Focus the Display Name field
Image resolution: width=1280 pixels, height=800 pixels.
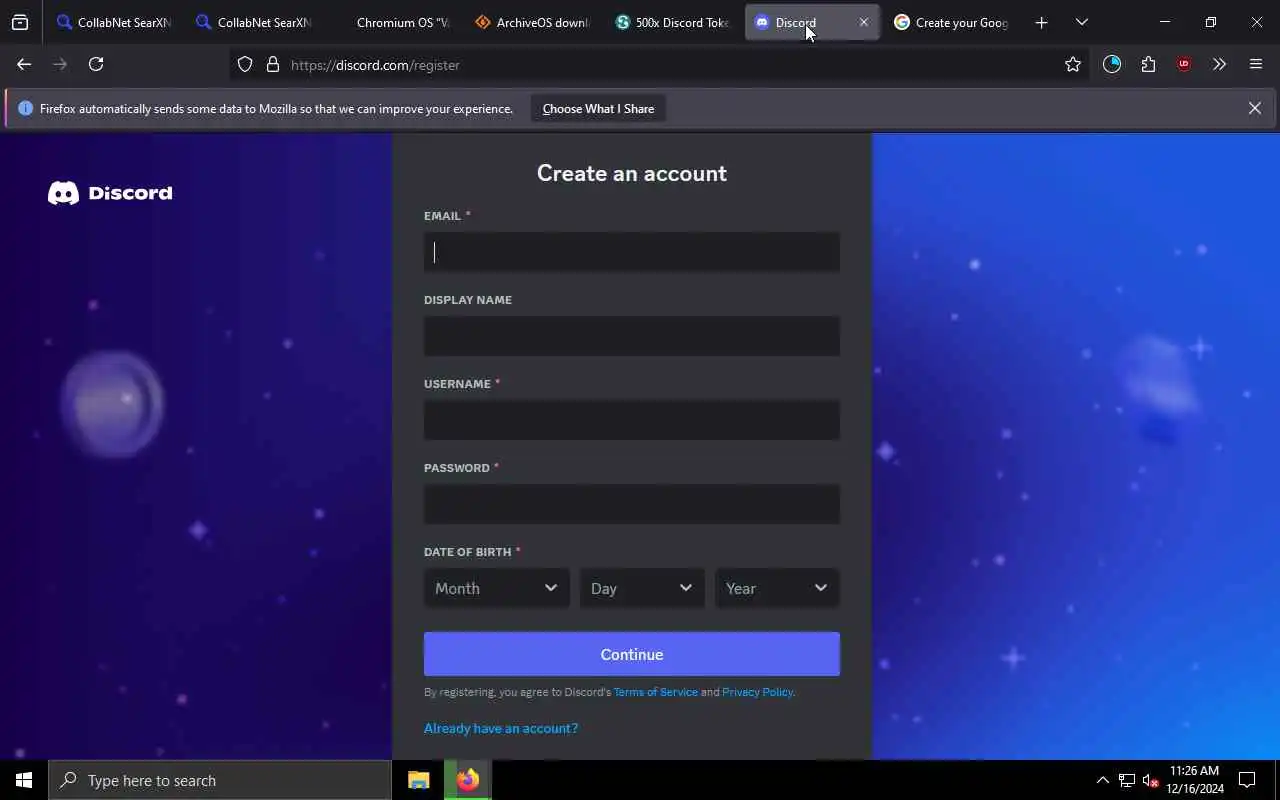coord(632,336)
